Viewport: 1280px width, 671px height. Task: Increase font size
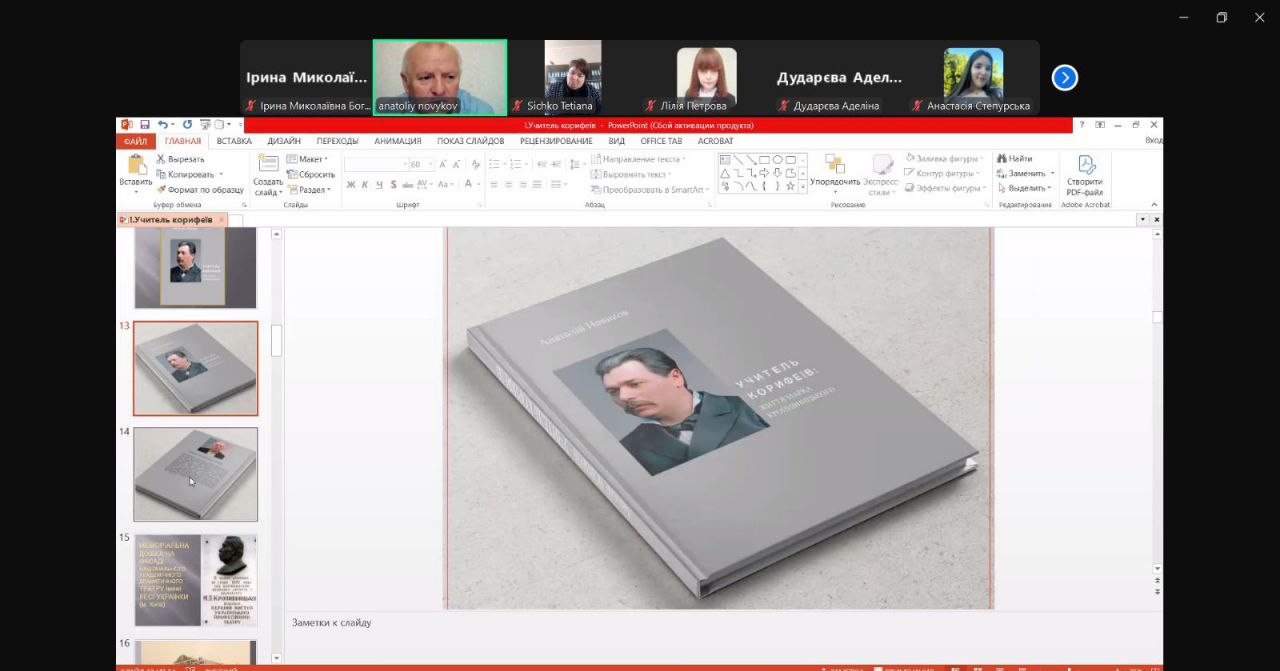[x=442, y=164]
